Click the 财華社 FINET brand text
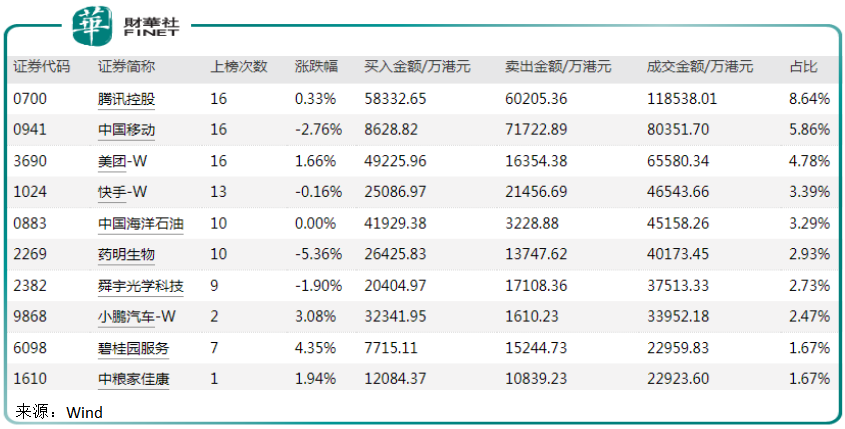 (151, 27)
